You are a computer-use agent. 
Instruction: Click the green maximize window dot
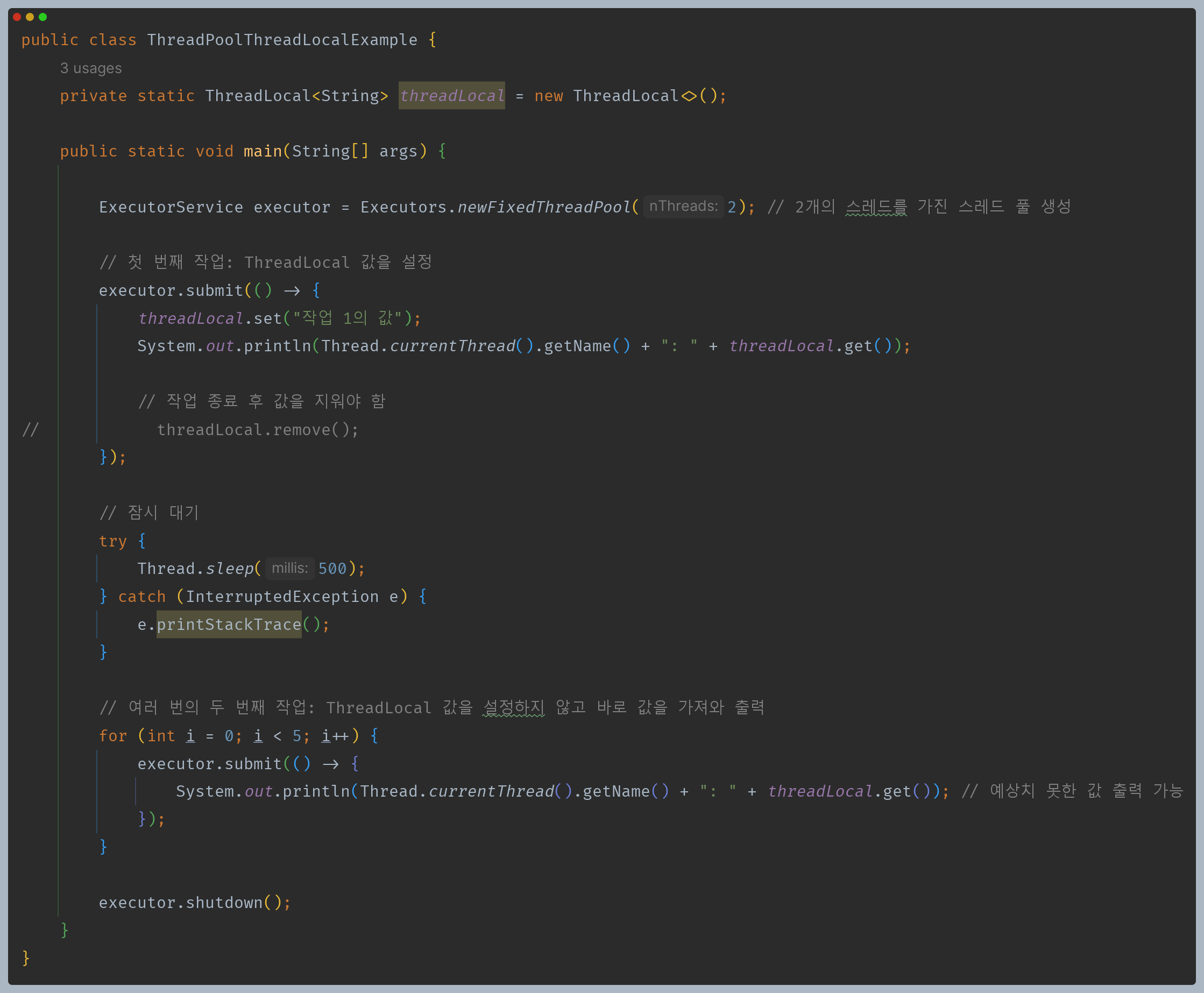pos(43,17)
